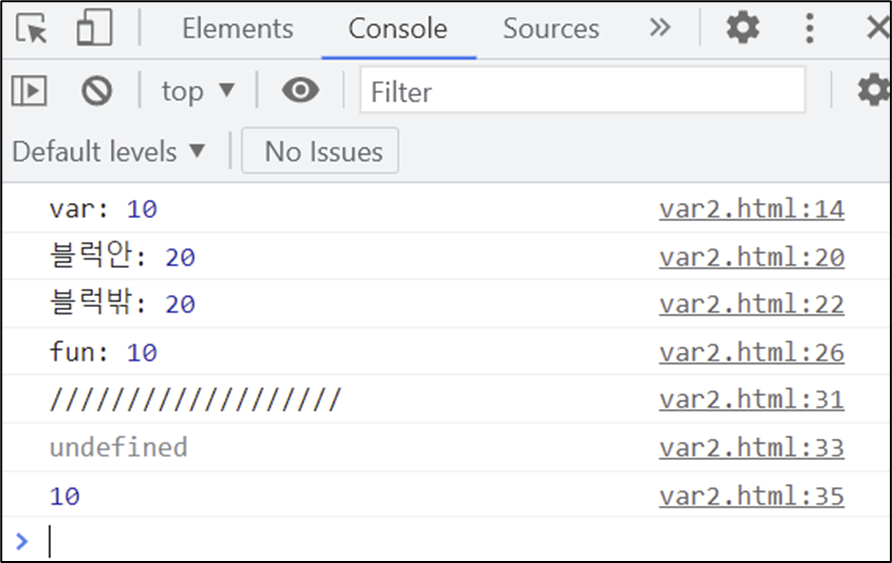
Task: Open DevTools settings gear in top bar
Action: pyautogui.click(x=743, y=27)
